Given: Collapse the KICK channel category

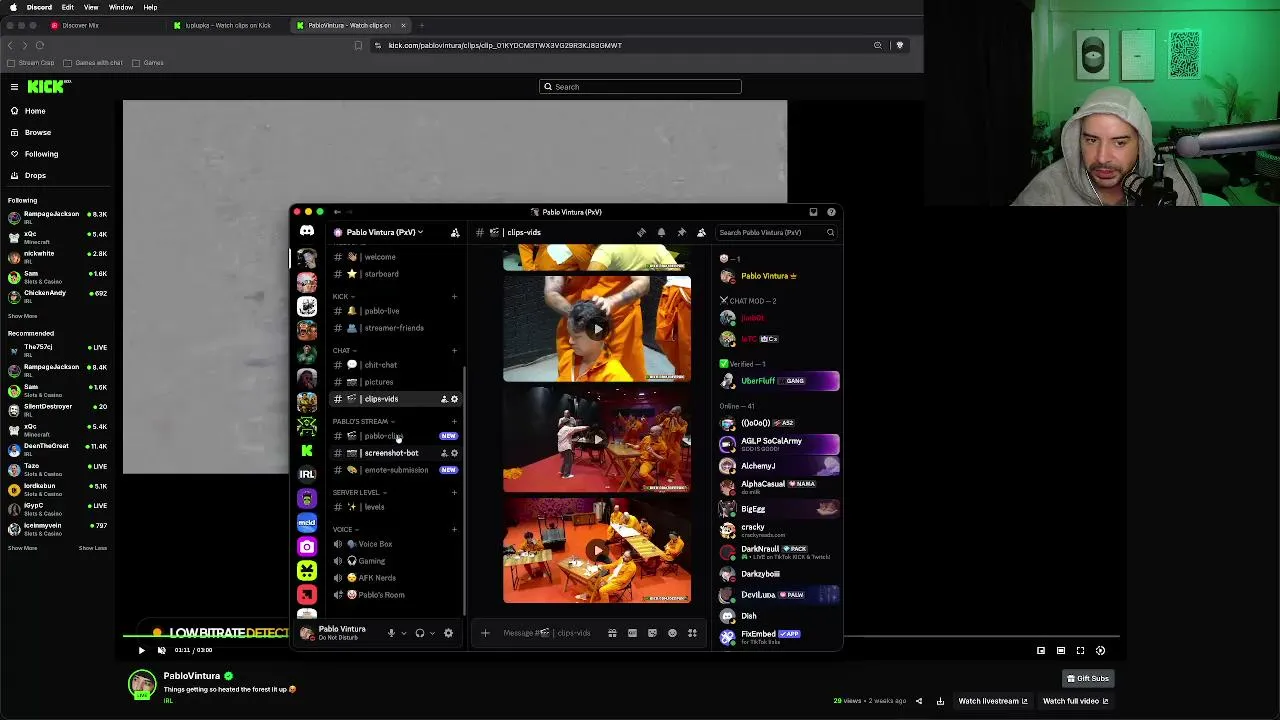Looking at the screenshot, I should pyautogui.click(x=343, y=296).
